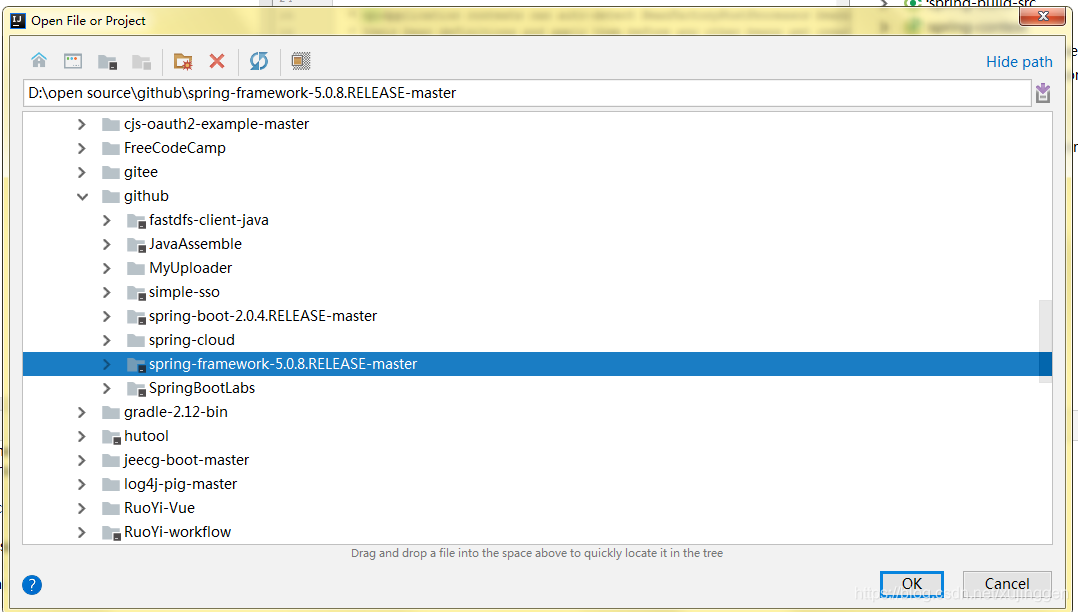This screenshot has width=1078, height=612.
Task: Expand the FreeCodeCamp folder
Action: click(82, 149)
